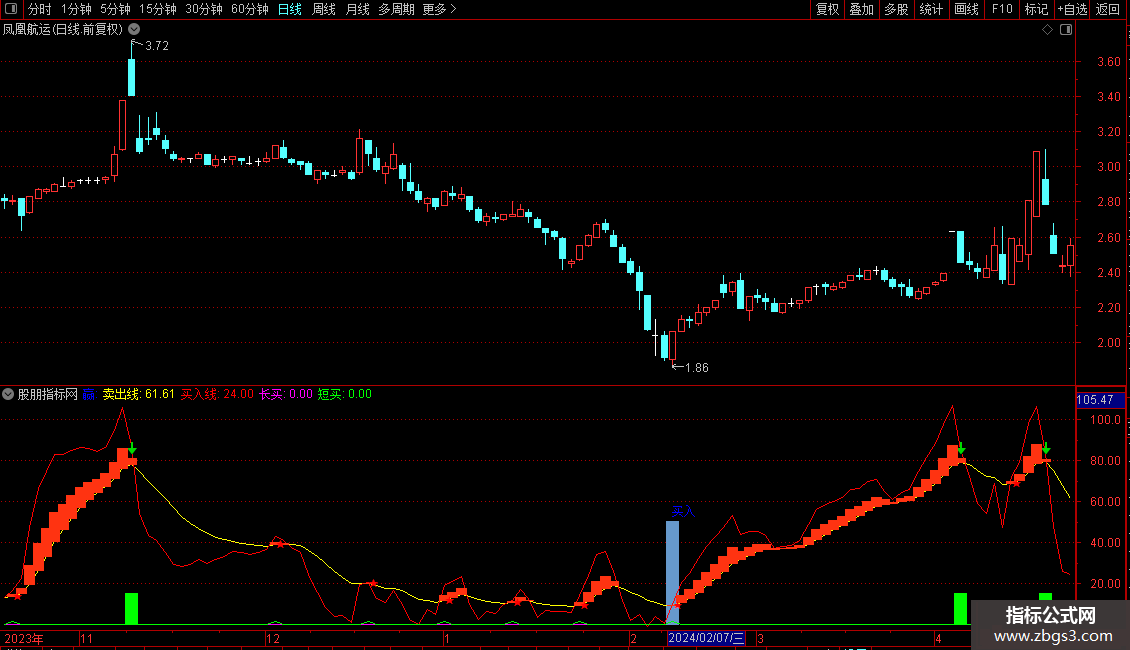Viewport: 1130px width, 650px height.
Task: Toggle the side panel icon near price axis
Action: pyautogui.click(x=1066, y=30)
